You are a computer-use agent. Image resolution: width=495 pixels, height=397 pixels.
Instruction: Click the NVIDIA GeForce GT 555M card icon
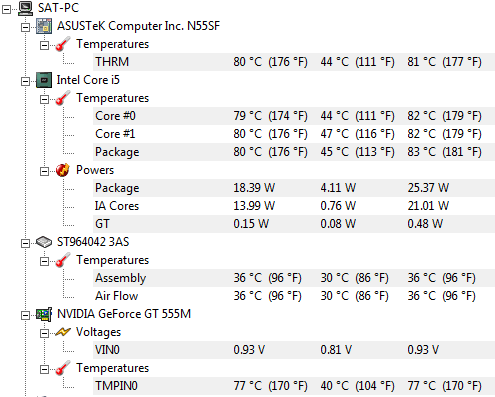[44, 314]
